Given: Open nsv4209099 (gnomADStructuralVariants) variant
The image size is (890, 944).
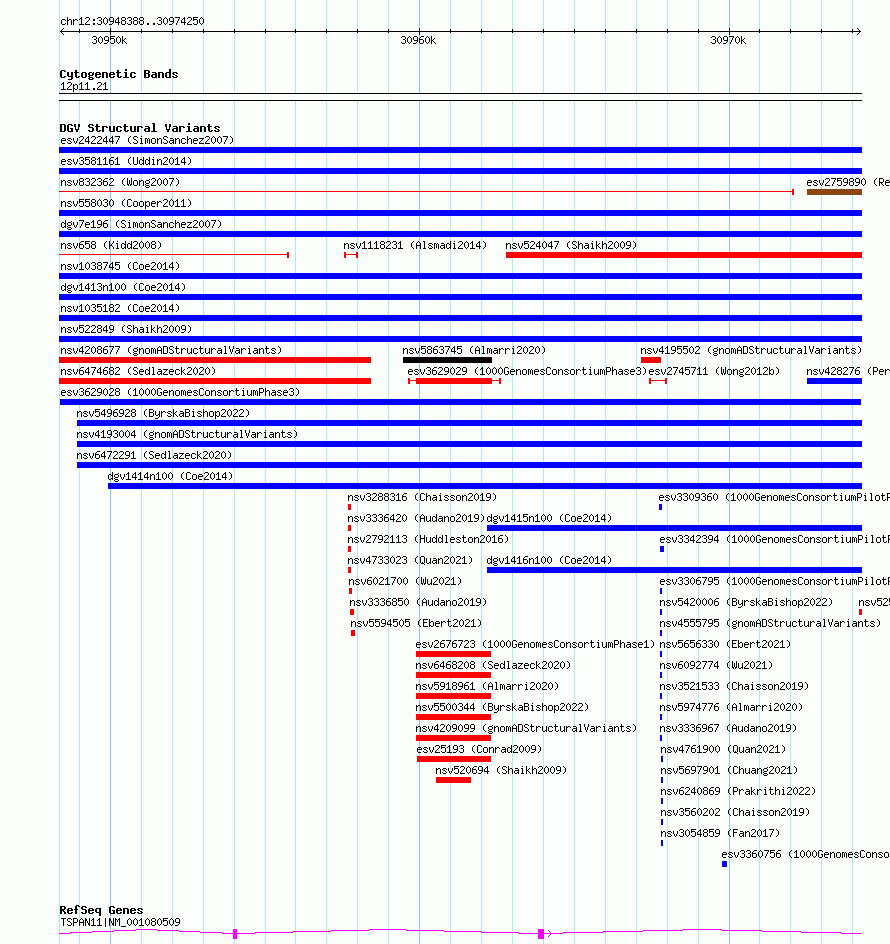Looking at the screenshot, I should point(526,729).
